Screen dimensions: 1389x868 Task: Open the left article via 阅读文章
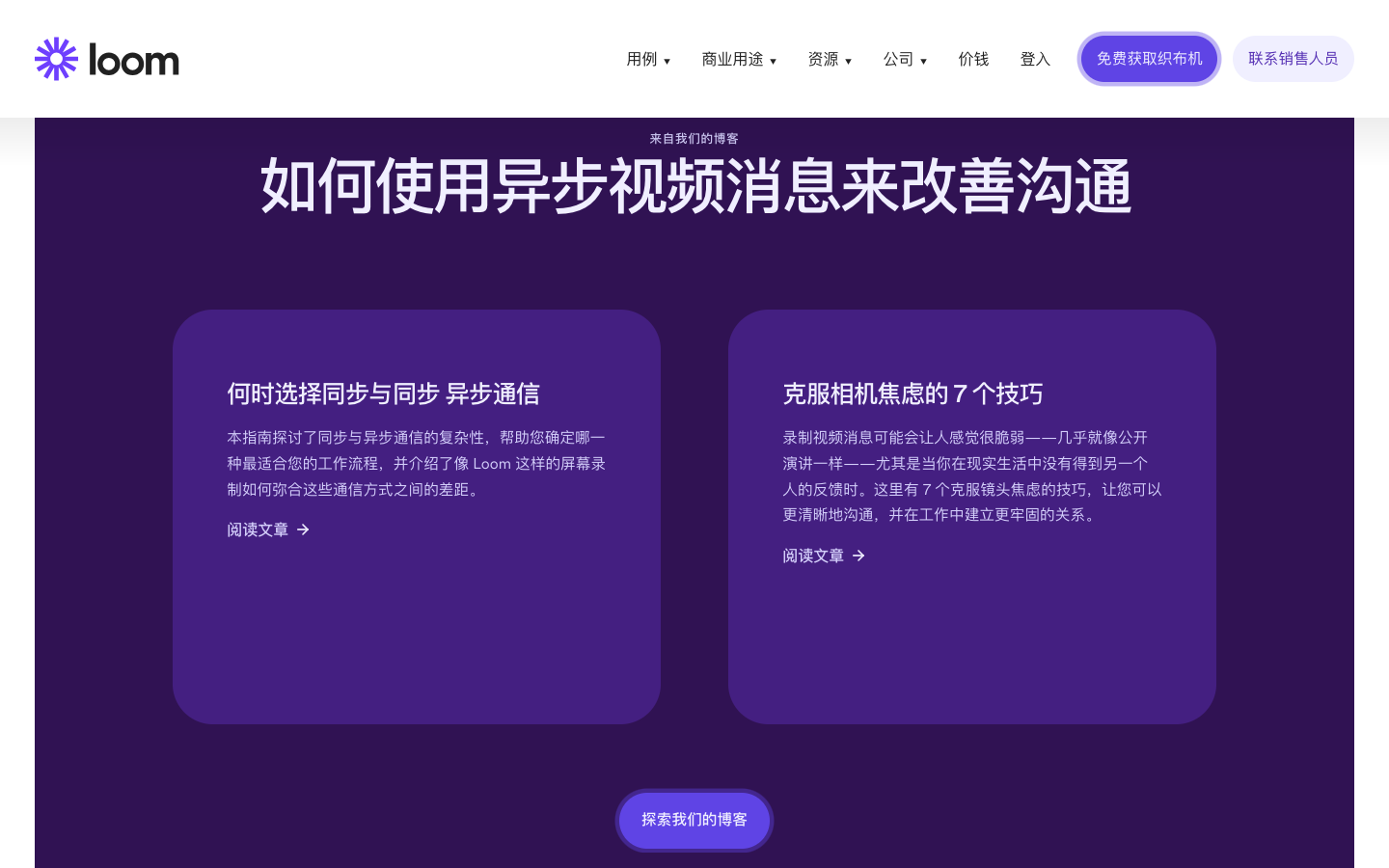tap(258, 529)
